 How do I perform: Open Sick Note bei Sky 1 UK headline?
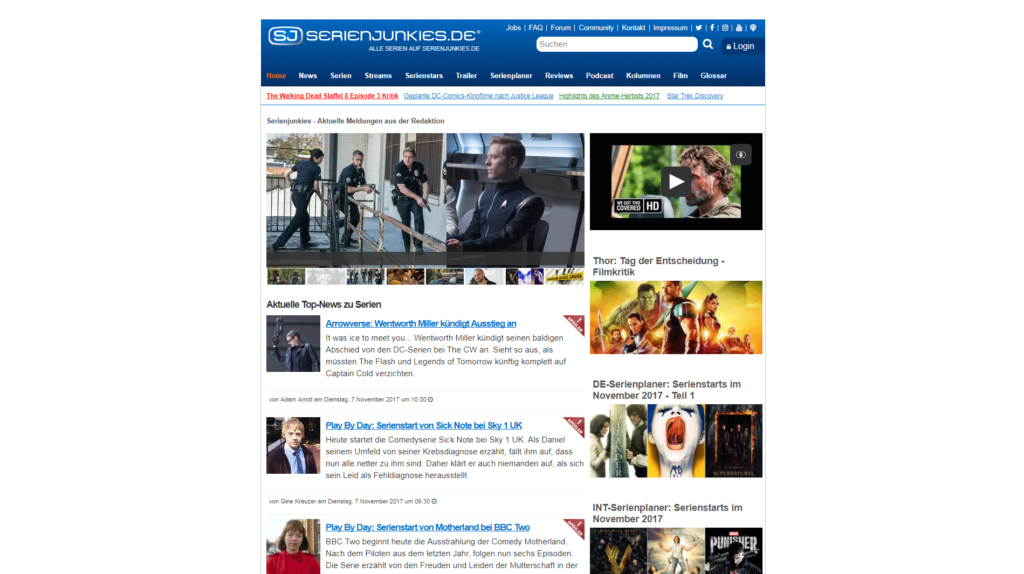424,425
